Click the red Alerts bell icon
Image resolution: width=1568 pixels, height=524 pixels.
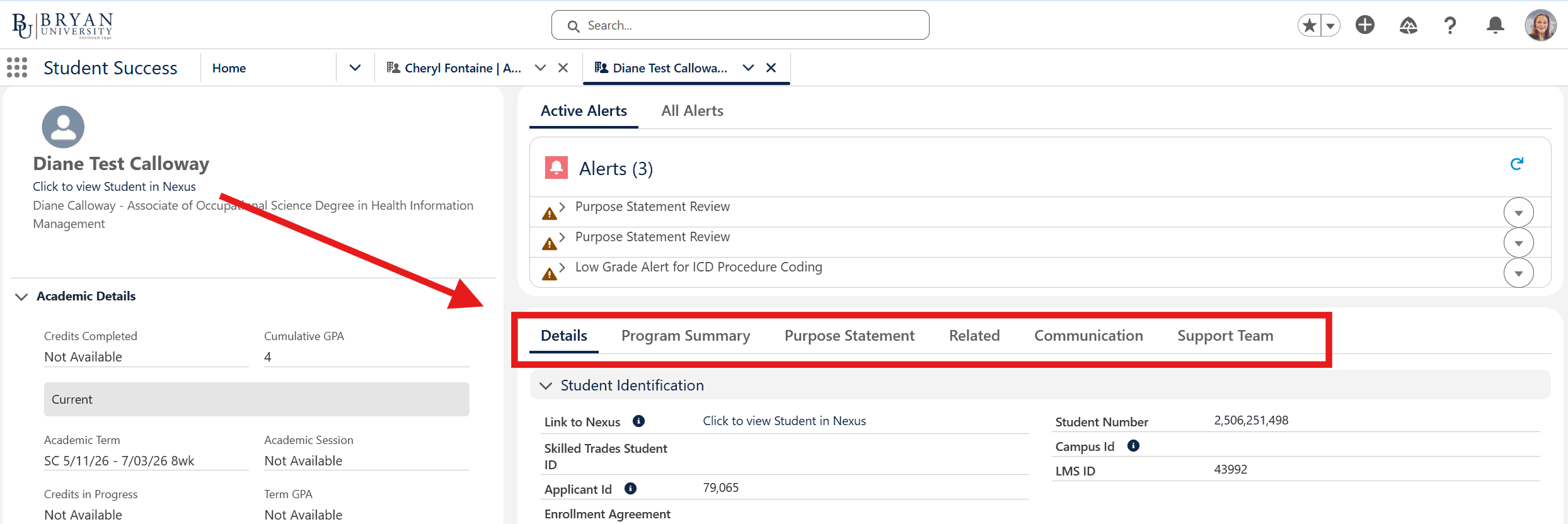point(556,168)
